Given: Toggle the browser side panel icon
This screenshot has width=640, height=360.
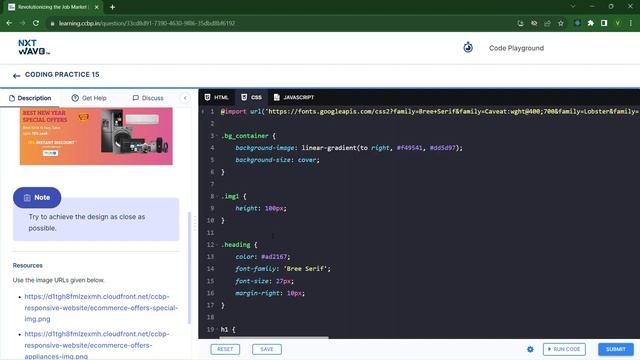Looking at the screenshot, I should pyautogui.click(x=604, y=23).
